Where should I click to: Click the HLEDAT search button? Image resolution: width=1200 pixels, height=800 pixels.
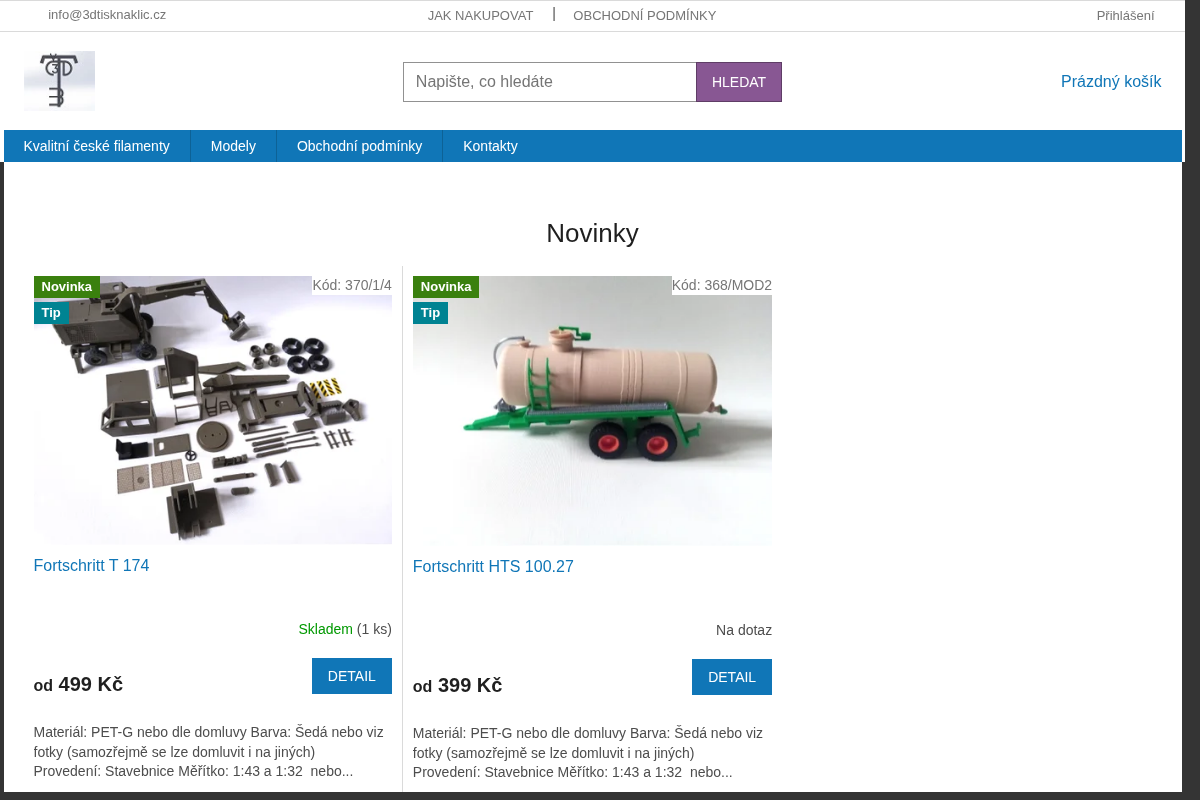[739, 82]
